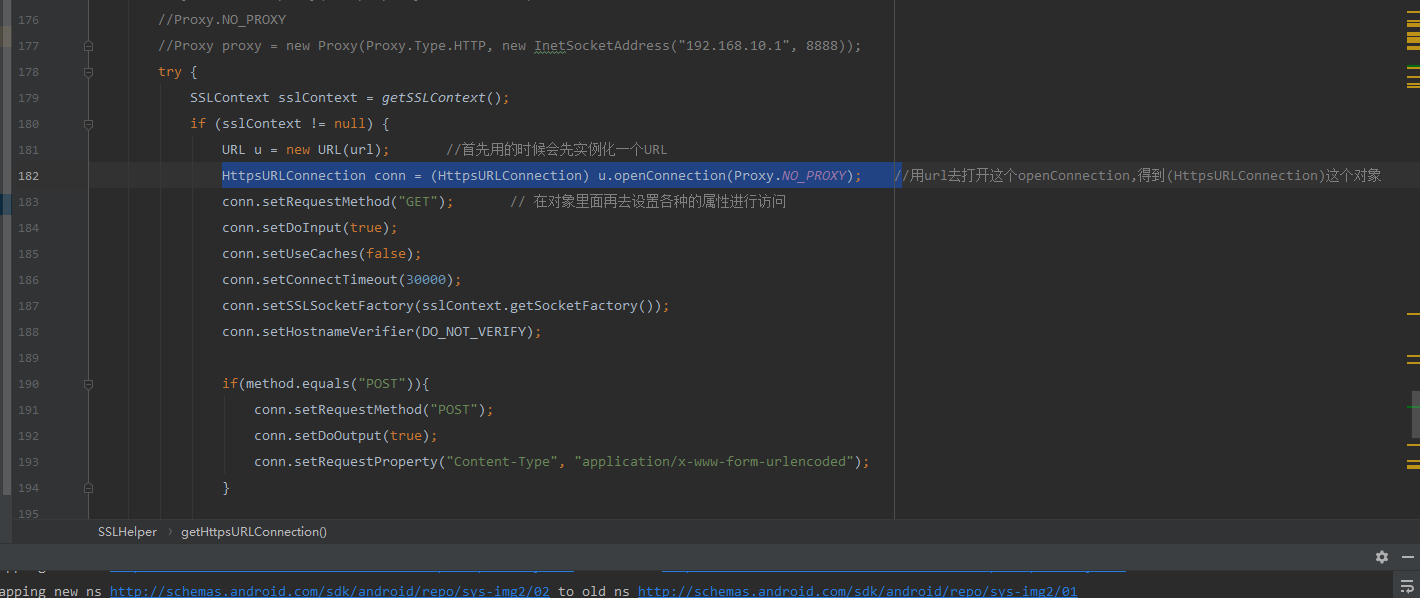
Task: Click "new URL(url)" on line 181
Action: click(334, 150)
